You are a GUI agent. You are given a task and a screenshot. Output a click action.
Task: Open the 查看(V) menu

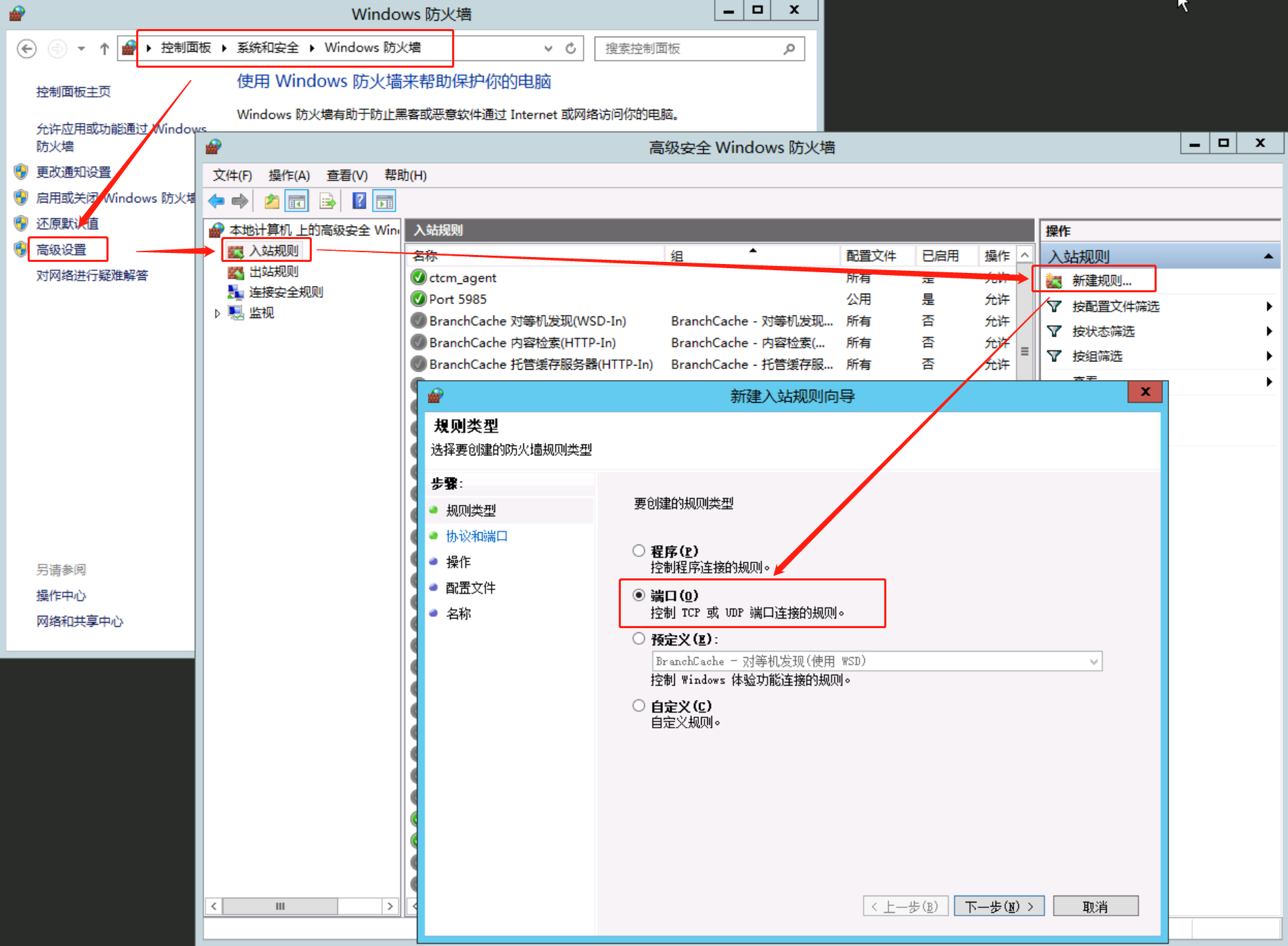pos(346,176)
